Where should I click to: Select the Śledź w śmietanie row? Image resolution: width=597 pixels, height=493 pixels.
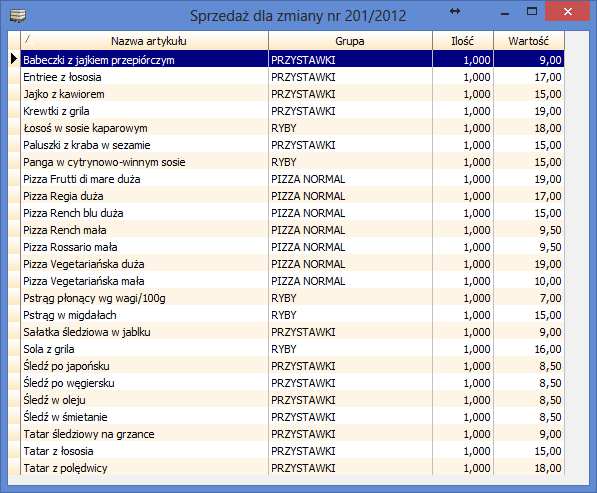pyautogui.click(x=292, y=417)
